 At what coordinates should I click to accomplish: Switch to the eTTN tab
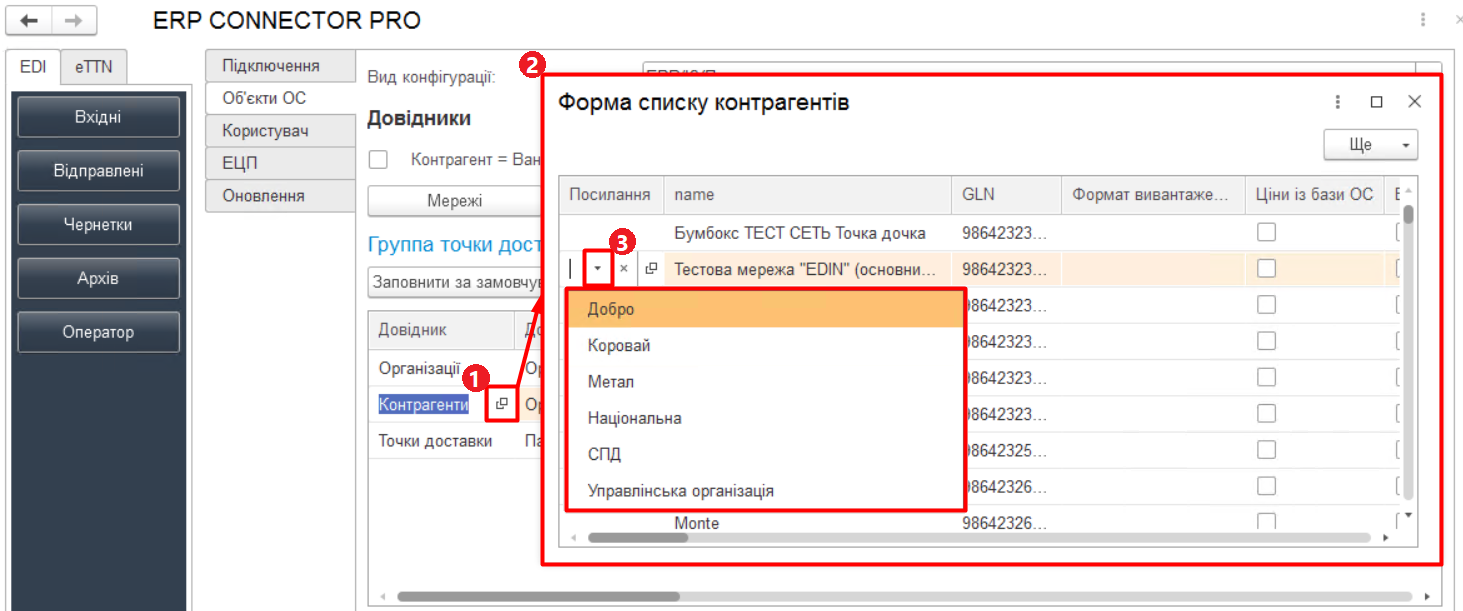tap(93, 67)
